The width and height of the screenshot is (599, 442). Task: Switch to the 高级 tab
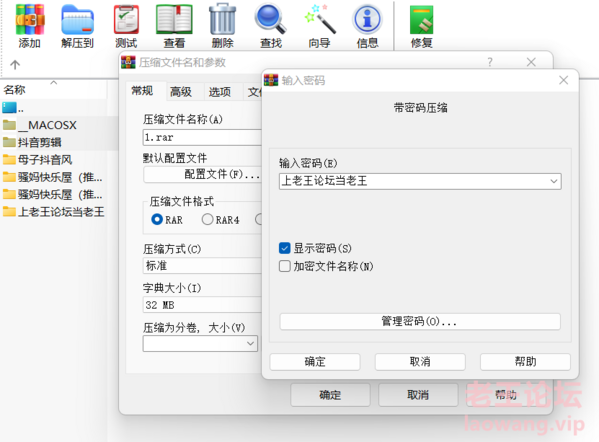pos(181,92)
